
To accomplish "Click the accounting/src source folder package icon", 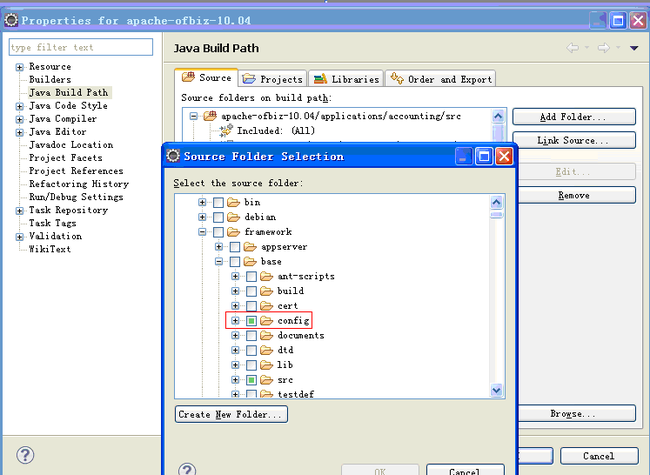I will pyautogui.click(x=210, y=116).
